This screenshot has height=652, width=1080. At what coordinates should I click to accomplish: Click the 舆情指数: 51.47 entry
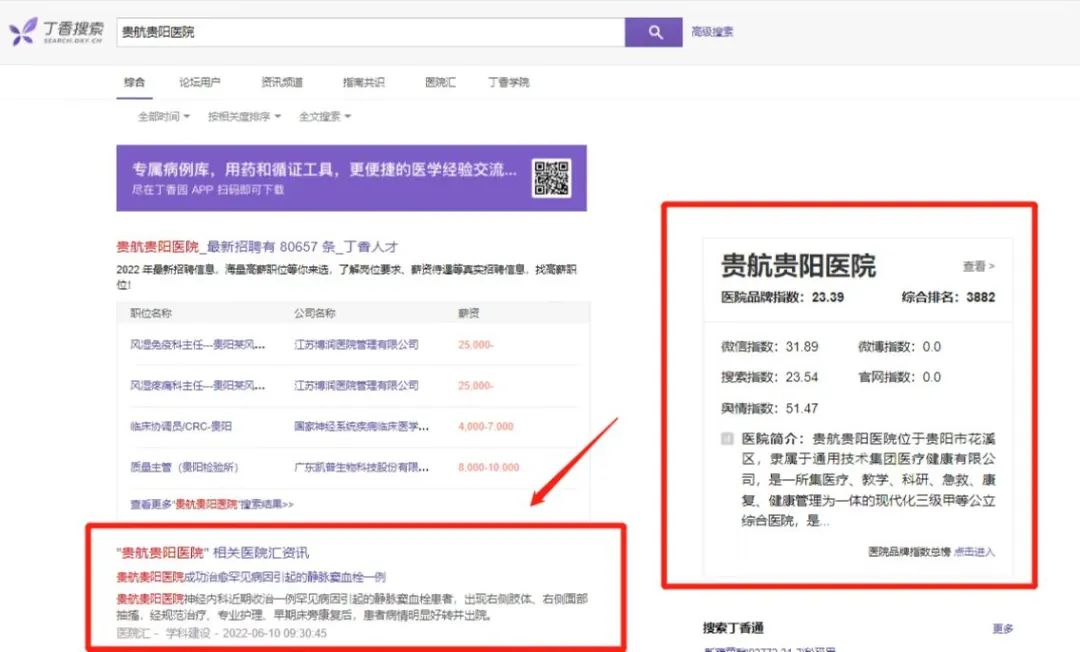click(x=770, y=408)
